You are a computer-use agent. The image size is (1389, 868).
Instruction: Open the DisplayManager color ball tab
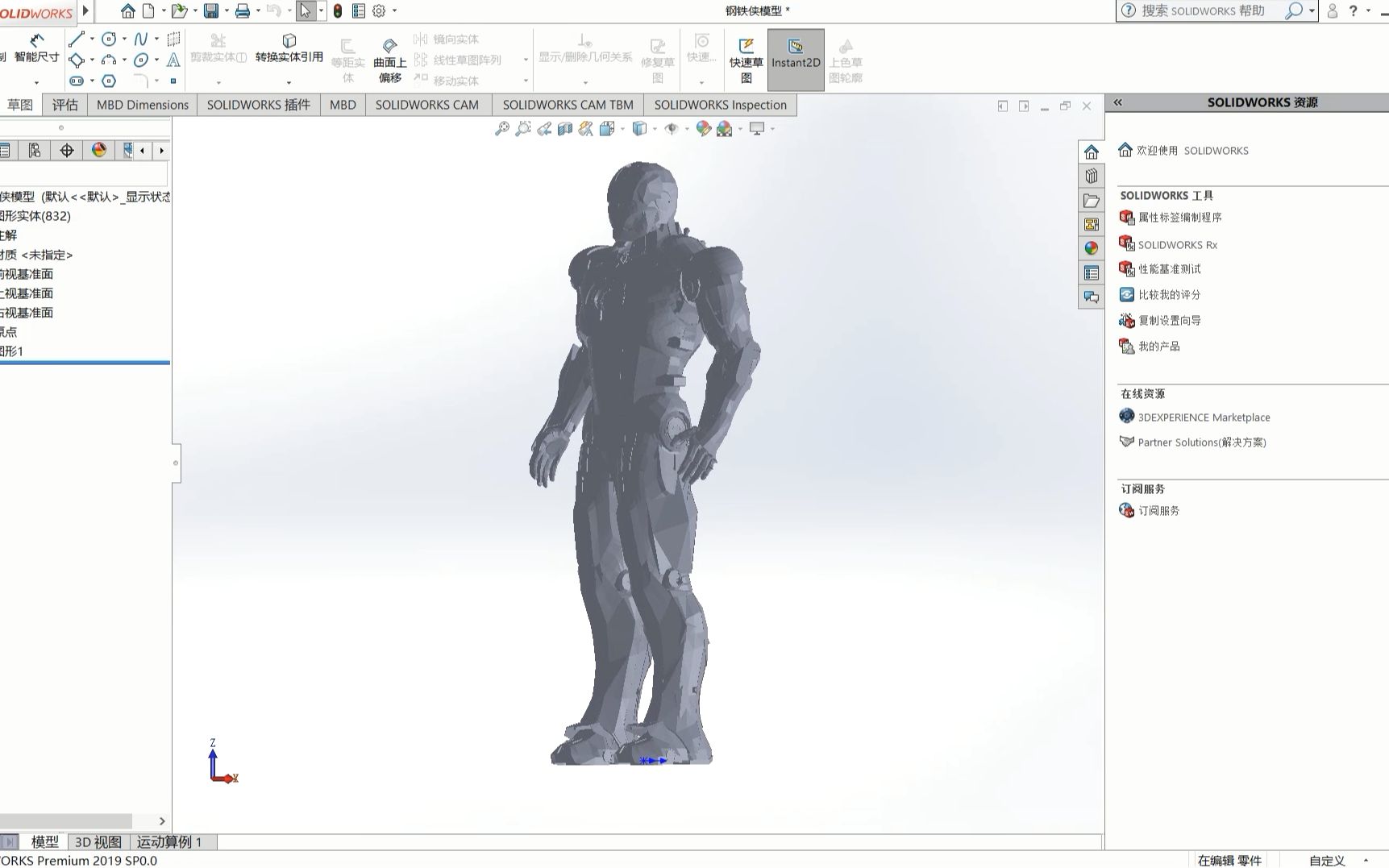(98, 151)
